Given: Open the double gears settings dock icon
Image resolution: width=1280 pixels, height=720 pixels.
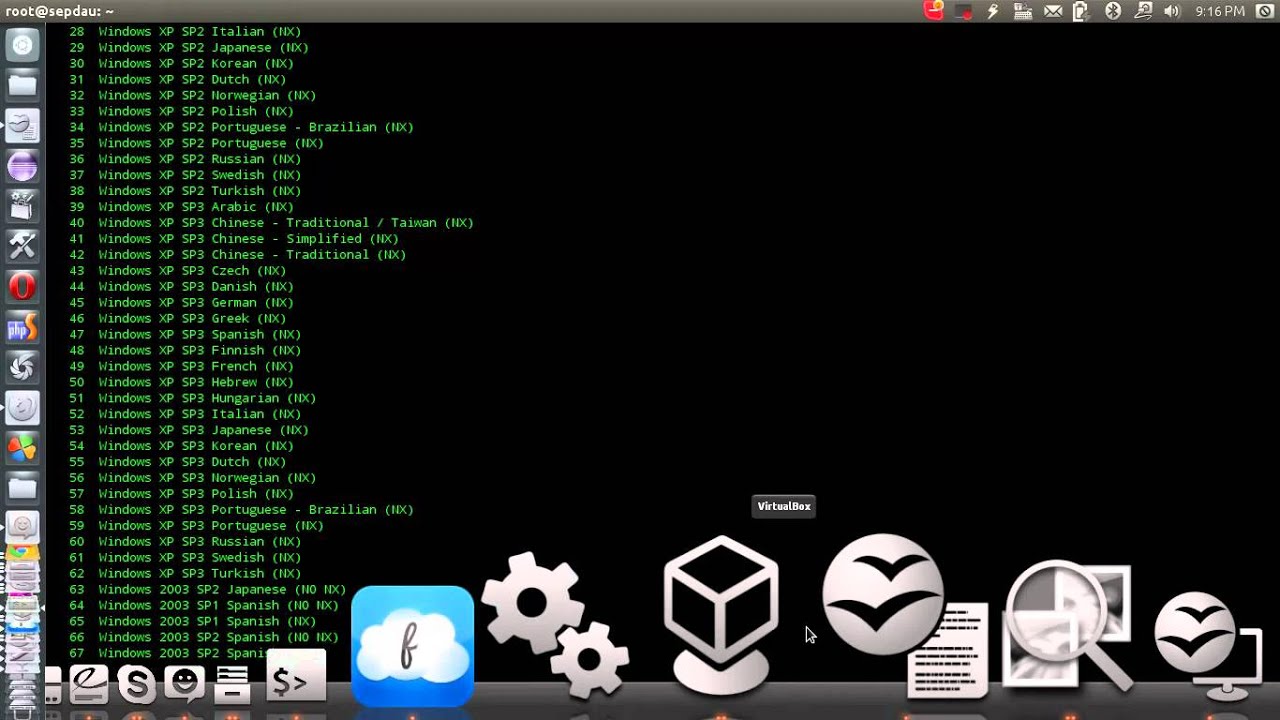Looking at the screenshot, I should (555, 625).
